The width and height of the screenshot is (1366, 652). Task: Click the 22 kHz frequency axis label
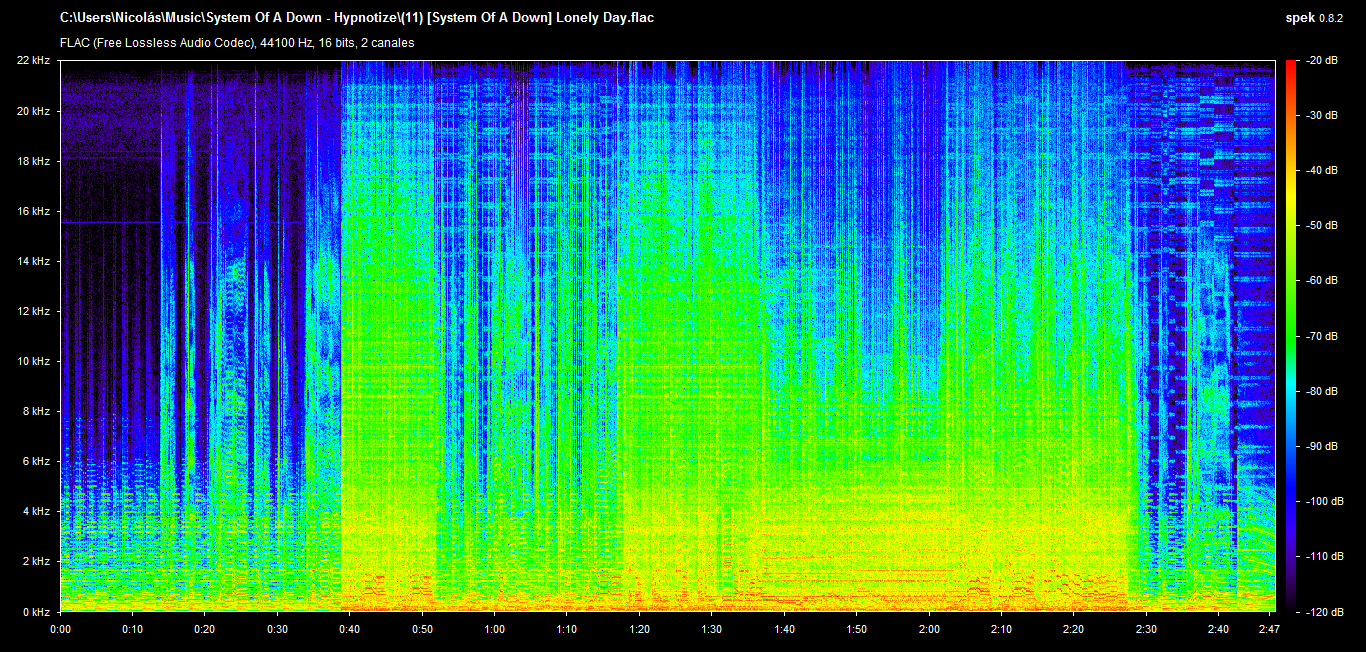point(33,61)
